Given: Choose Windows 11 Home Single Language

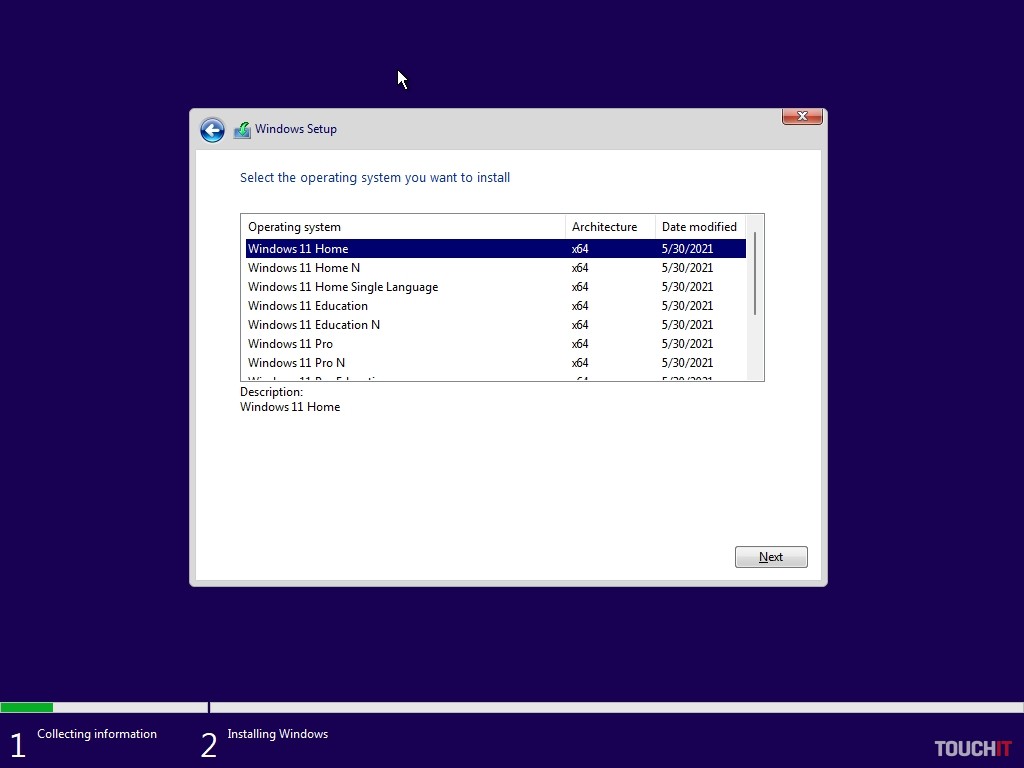Looking at the screenshot, I should 343,287.
